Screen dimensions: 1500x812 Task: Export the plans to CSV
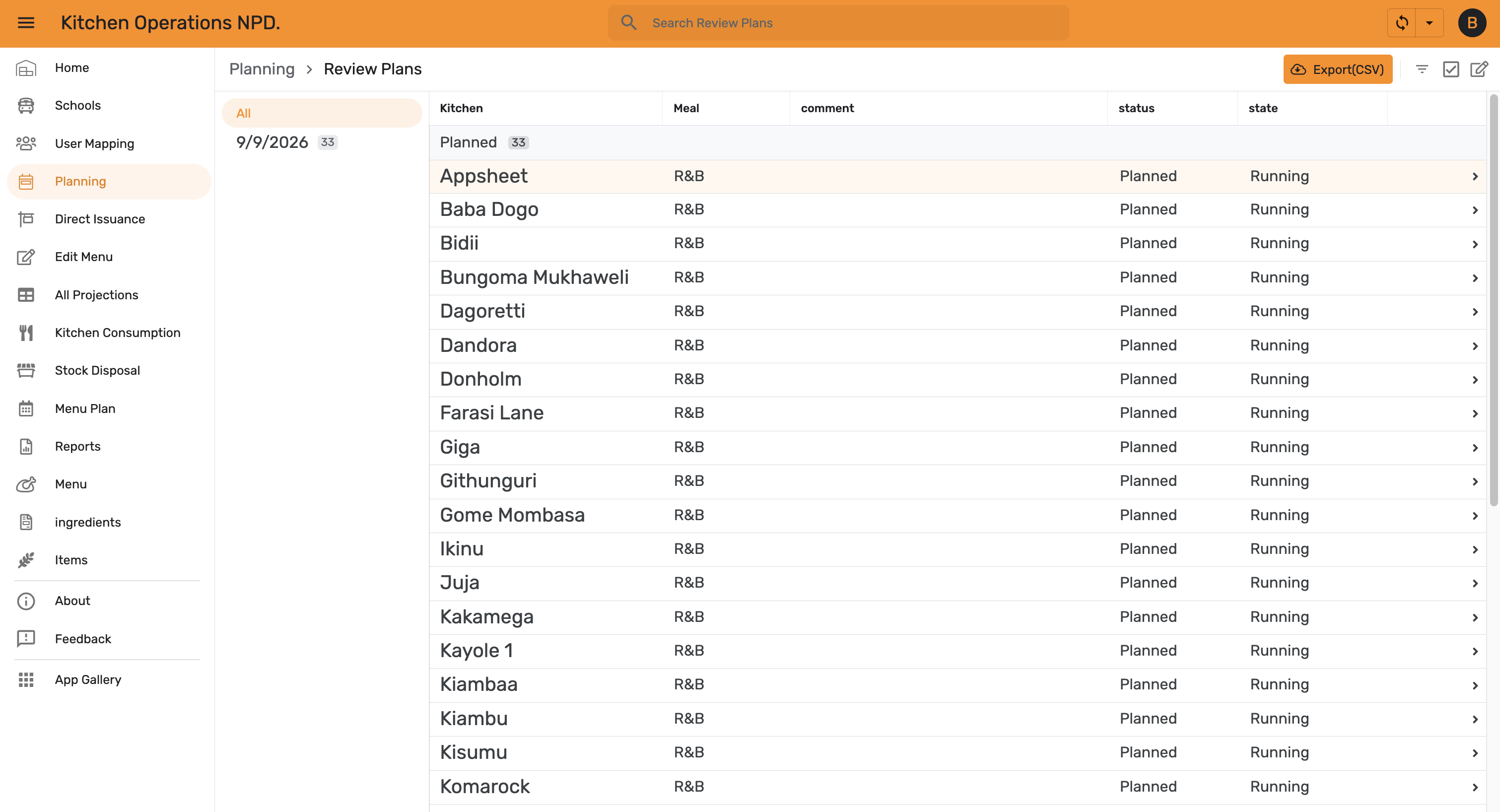1338,69
